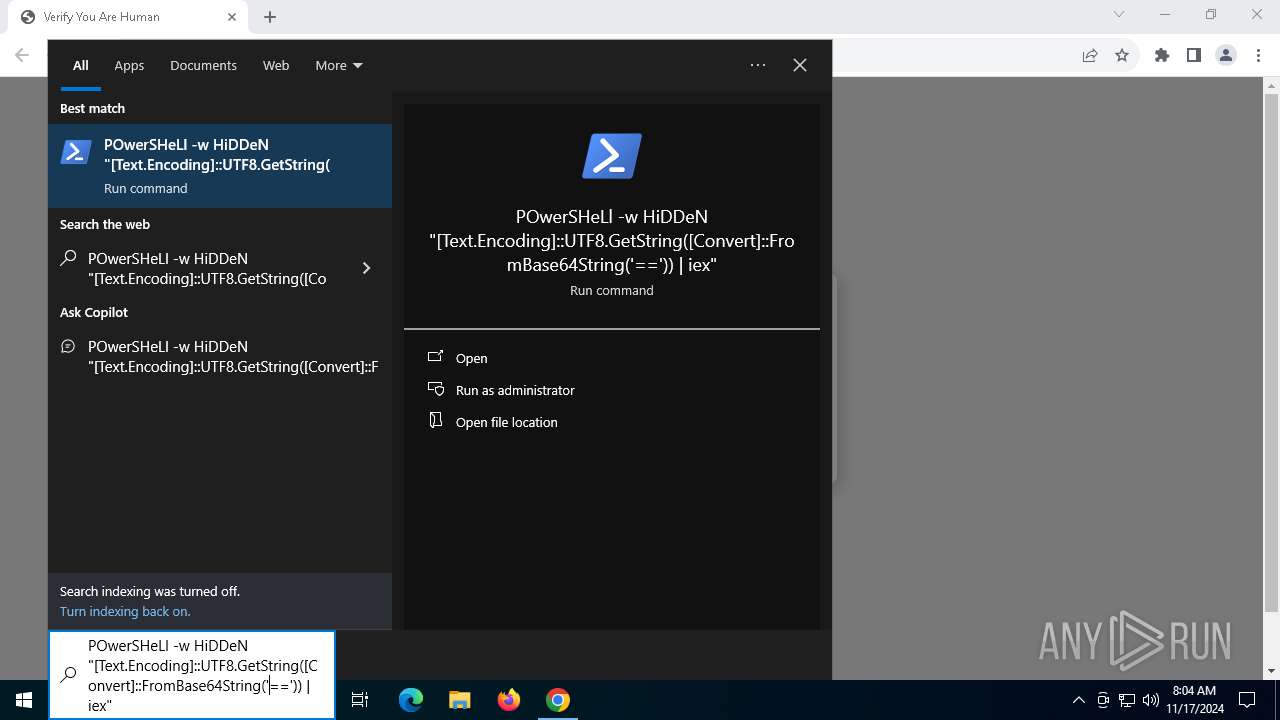This screenshot has height=720, width=1280.
Task: Open the Windows Start menu
Action: [24, 700]
